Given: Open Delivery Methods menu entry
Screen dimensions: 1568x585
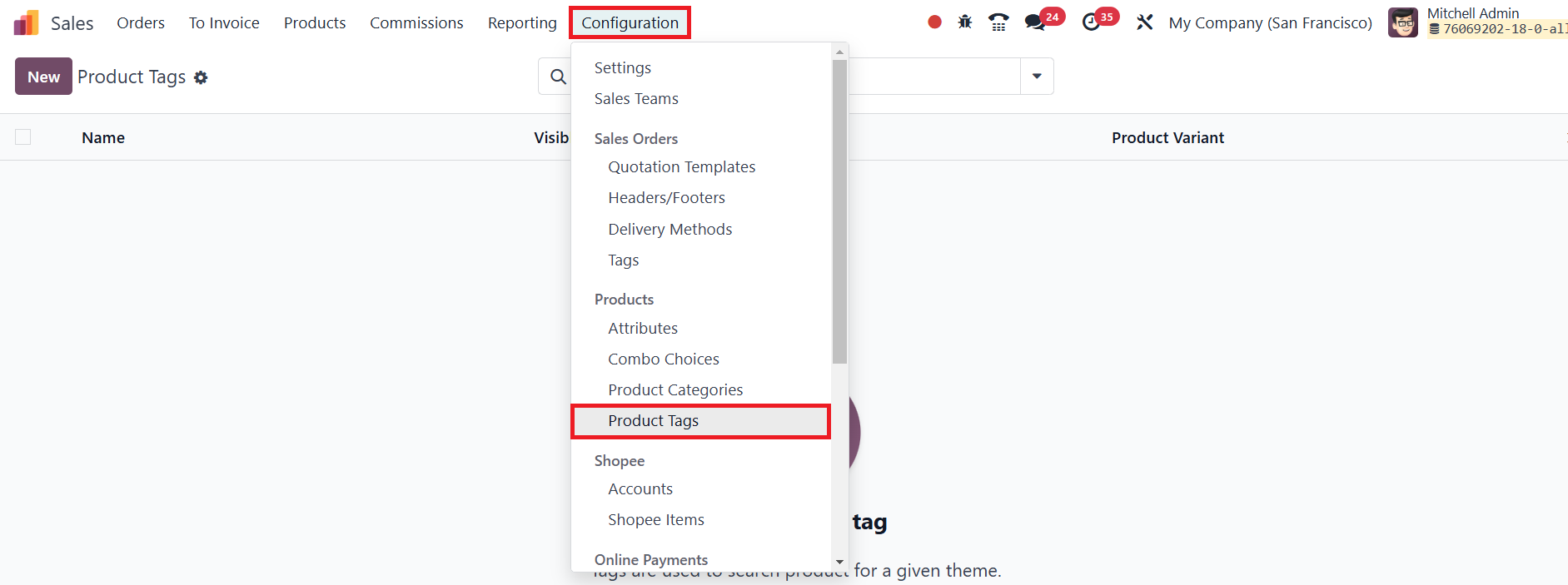Looking at the screenshot, I should coord(670,230).
